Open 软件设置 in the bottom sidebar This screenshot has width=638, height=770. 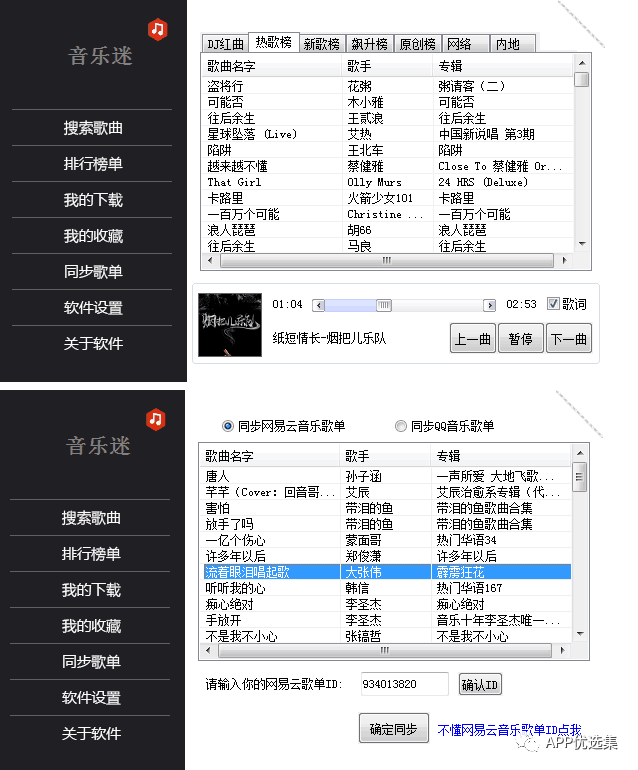click(x=91, y=698)
